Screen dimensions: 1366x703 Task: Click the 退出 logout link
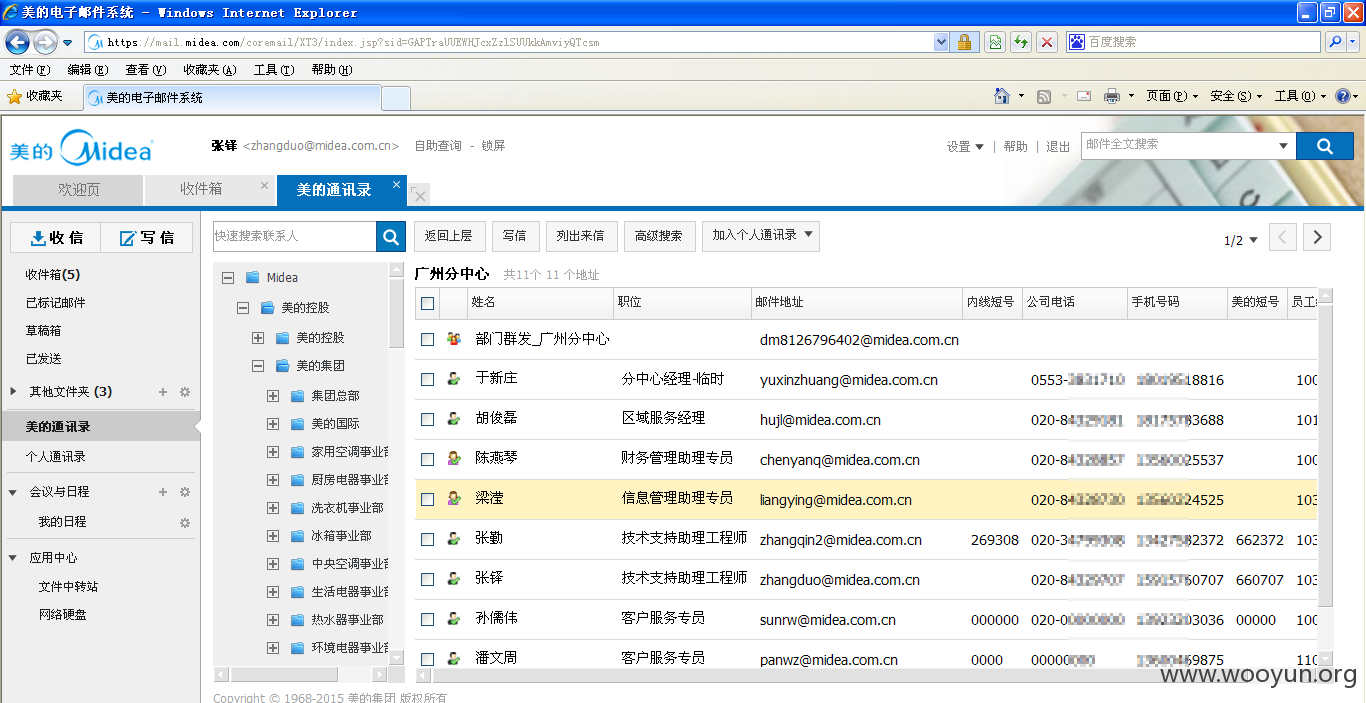pyautogui.click(x=1058, y=147)
